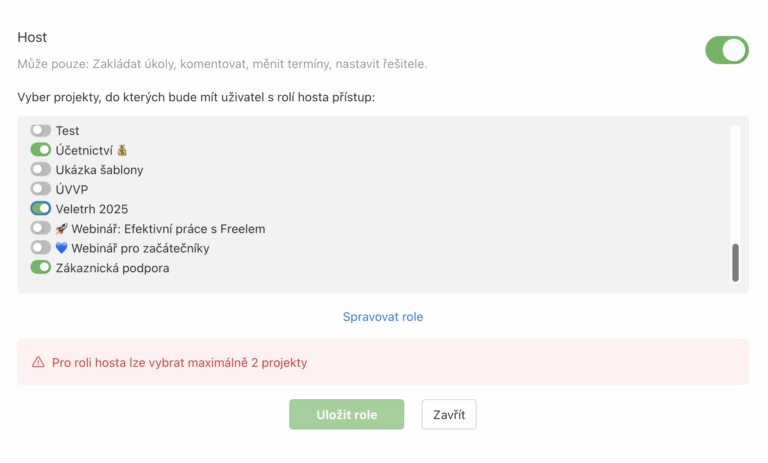Click the Veletrh 2025 project label
The height and width of the screenshot is (463, 768).
click(x=98, y=209)
